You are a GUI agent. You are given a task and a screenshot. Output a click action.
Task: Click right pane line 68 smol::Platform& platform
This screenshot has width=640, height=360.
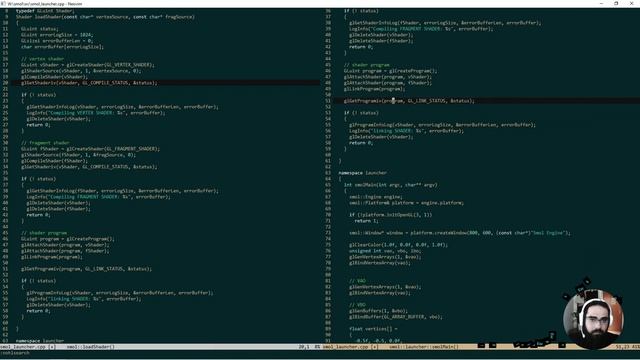coord(407,203)
